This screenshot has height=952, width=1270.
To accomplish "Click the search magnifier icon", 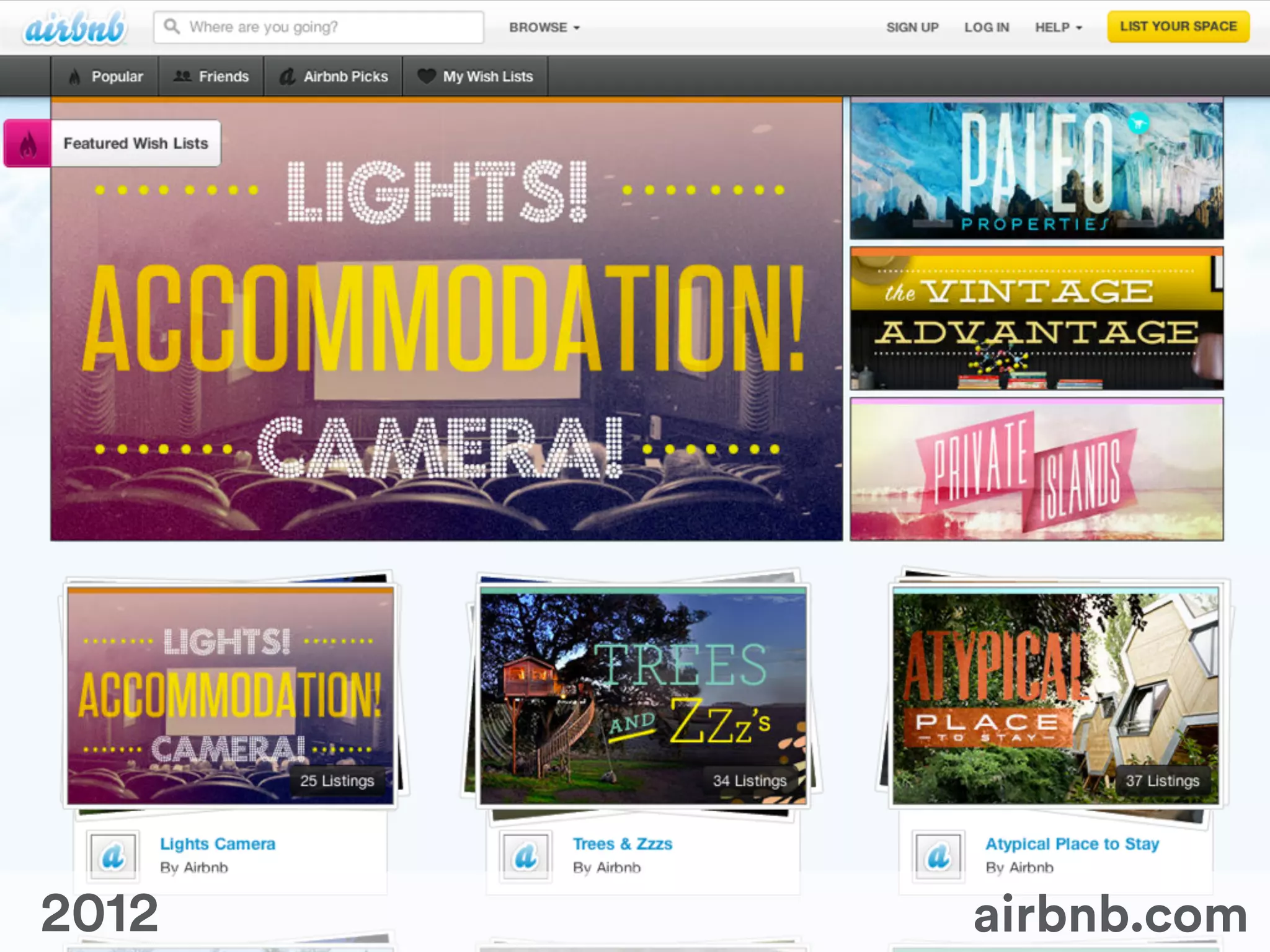I will click(172, 27).
